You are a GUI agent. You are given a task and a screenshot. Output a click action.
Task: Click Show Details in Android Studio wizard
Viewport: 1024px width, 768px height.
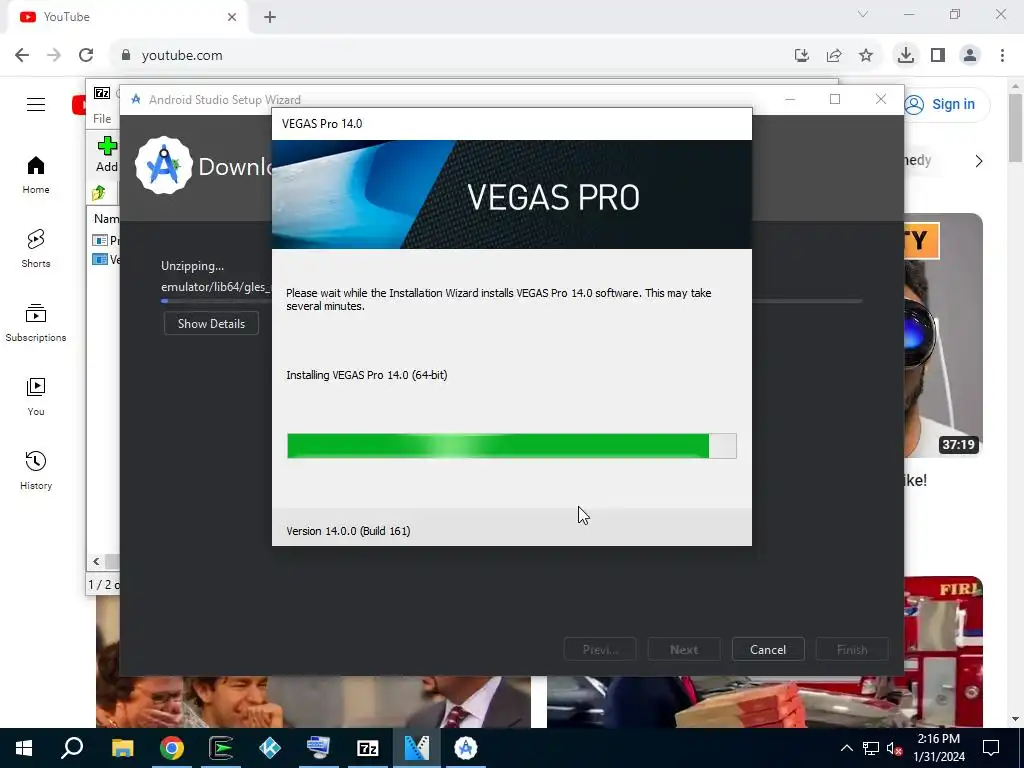(211, 323)
